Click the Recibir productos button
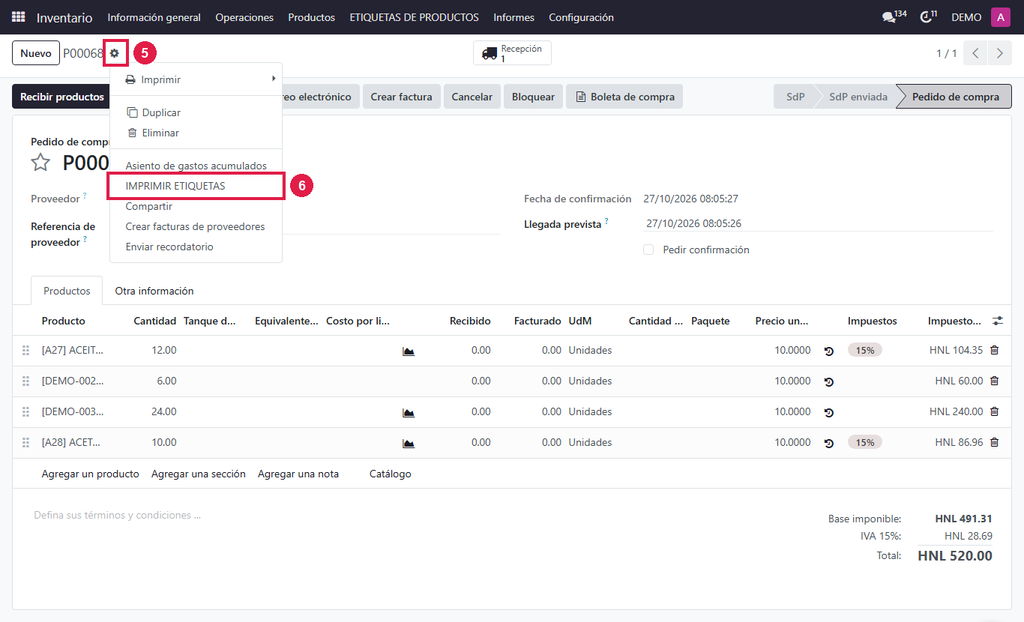The image size is (1024, 622). click(x=62, y=97)
